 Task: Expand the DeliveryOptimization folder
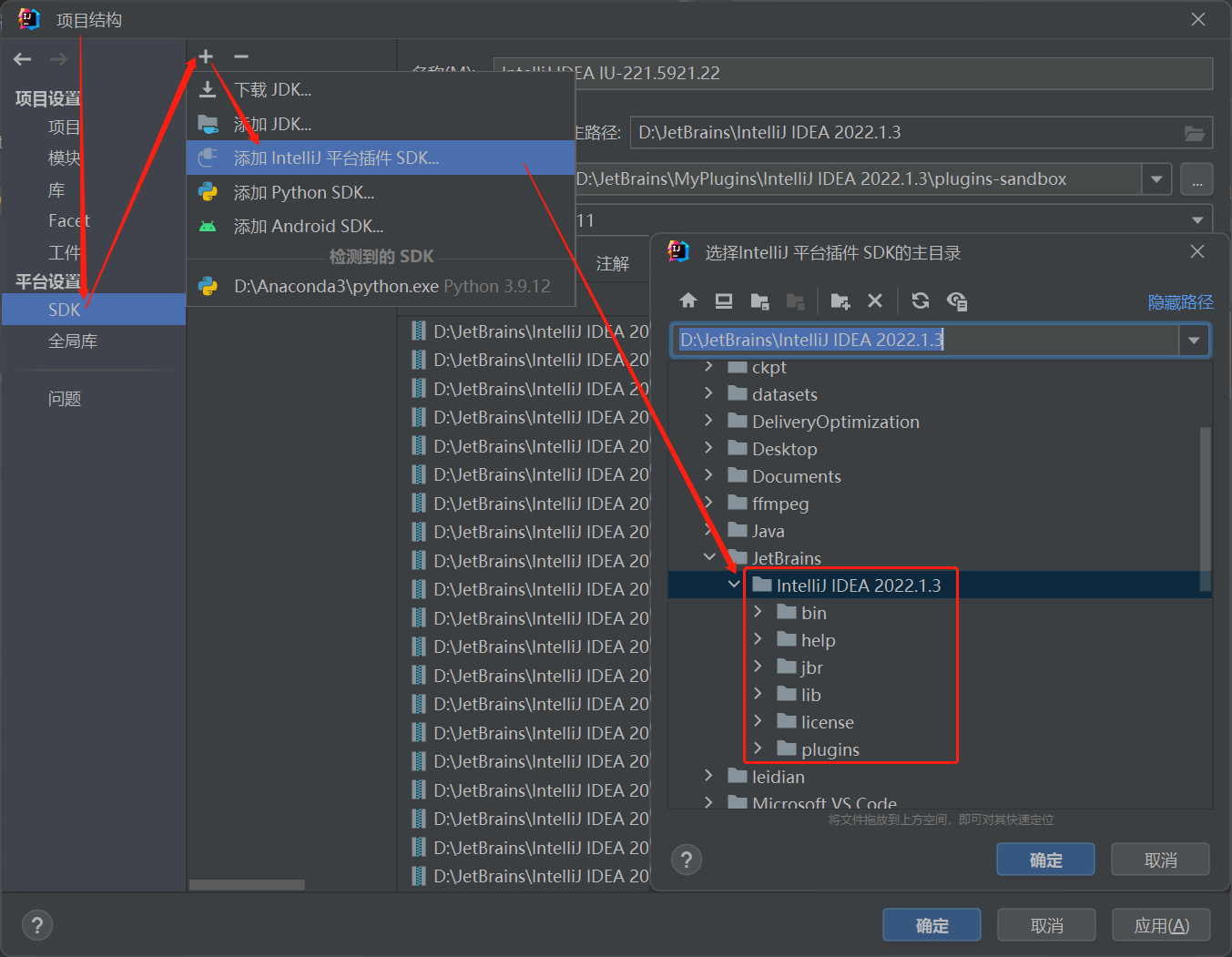[708, 422]
